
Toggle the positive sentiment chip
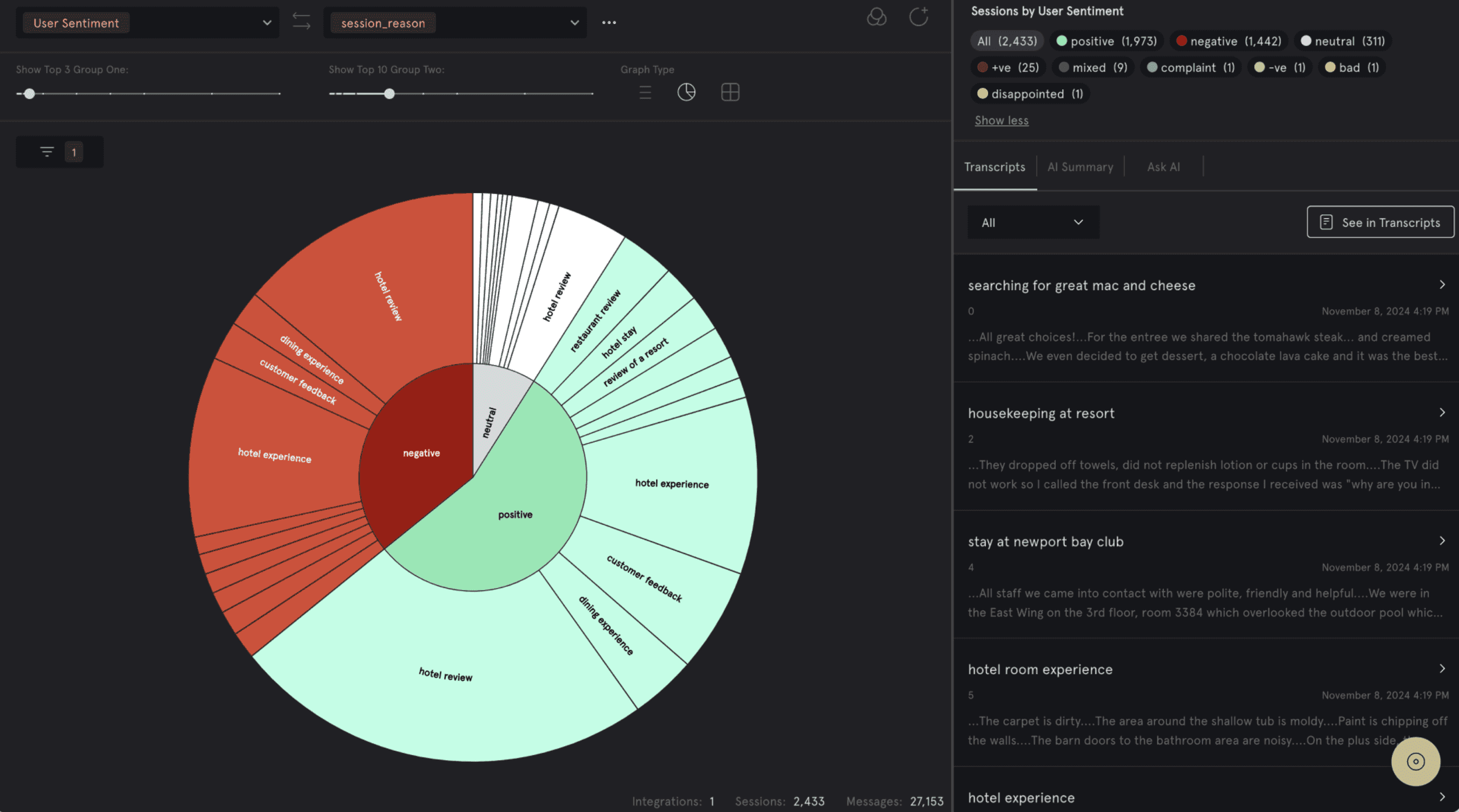(1106, 41)
